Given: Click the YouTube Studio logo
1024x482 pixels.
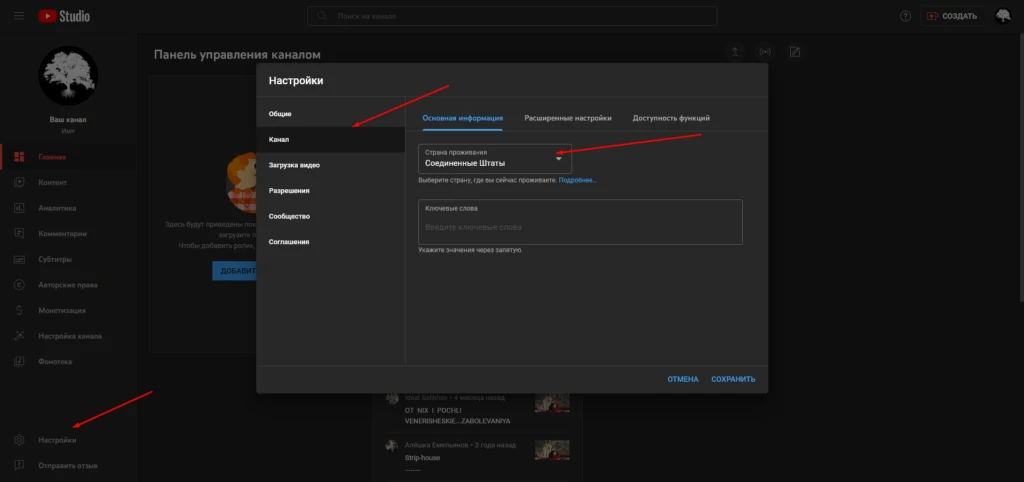Looking at the screenshot, I should click(x=64, y=16).
